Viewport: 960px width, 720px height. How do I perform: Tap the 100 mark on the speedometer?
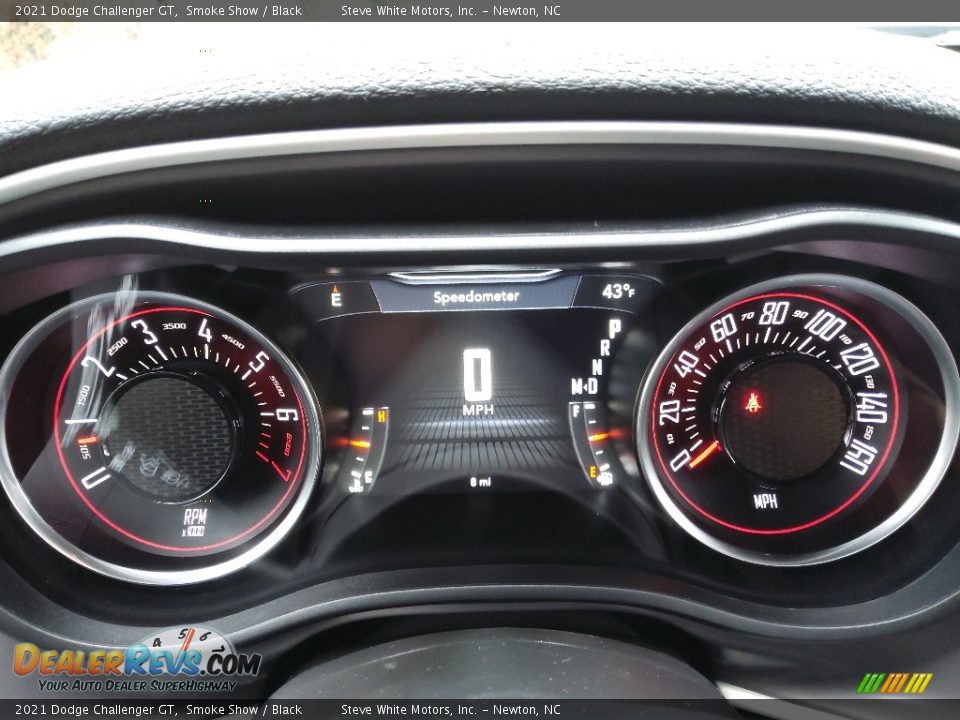pyautogui.click(x=825, y=324)
